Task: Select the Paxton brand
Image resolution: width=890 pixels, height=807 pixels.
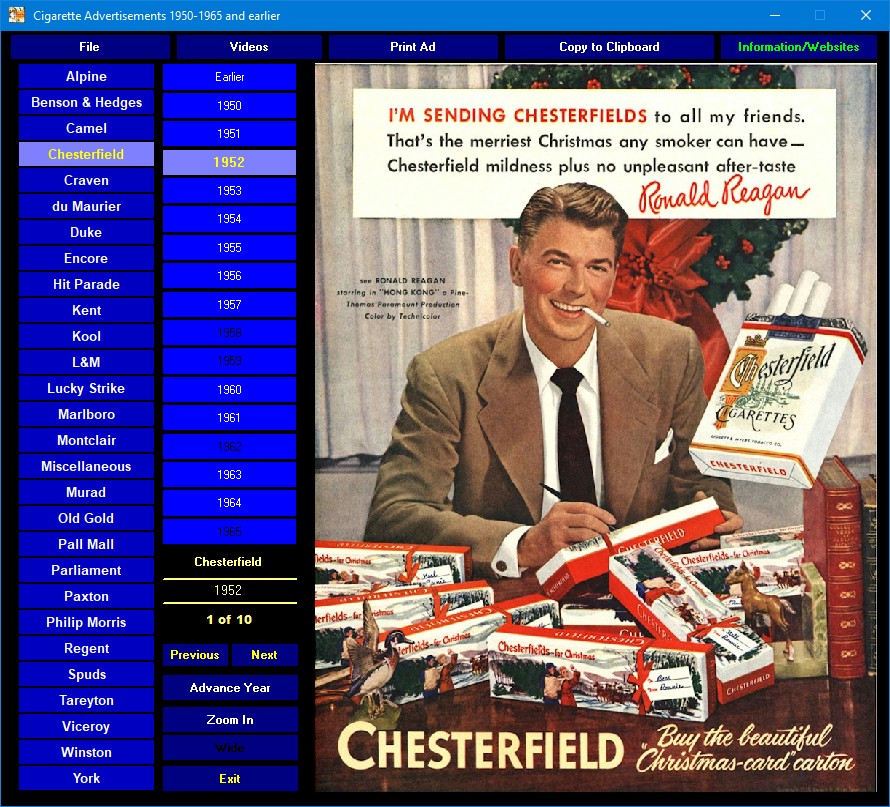Action: pos(86,596)
